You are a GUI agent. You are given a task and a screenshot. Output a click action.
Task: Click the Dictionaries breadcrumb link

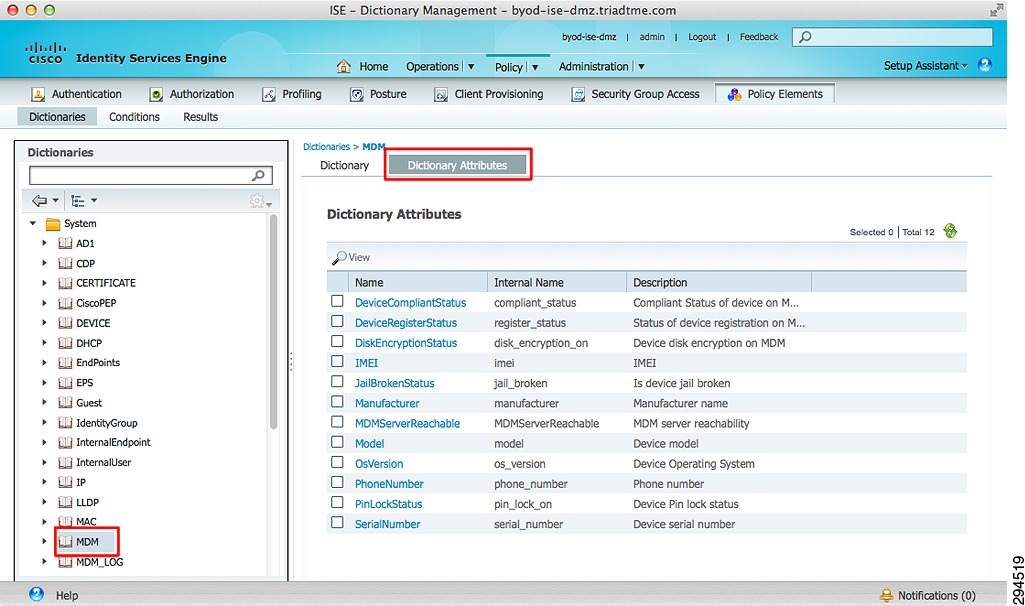[x=326, y=146]
